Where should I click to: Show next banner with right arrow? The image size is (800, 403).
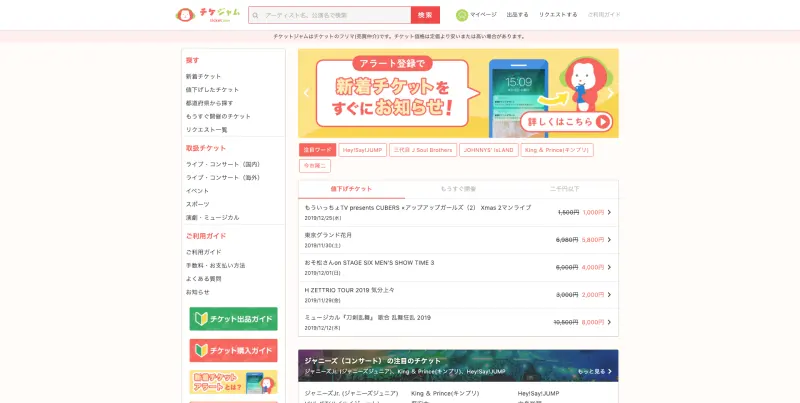[610, 93]
